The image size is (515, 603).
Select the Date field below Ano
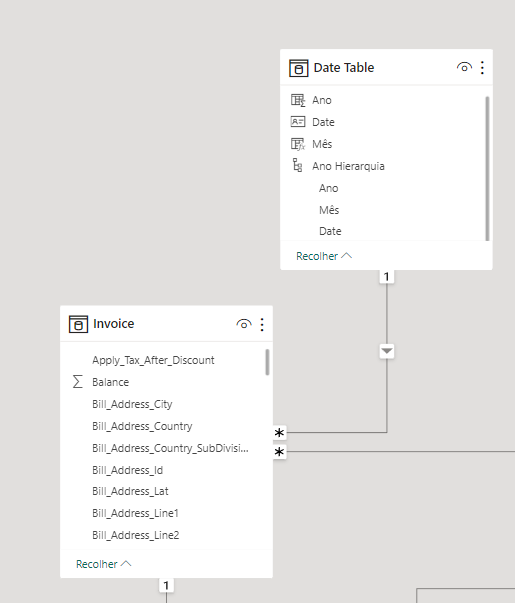click(x=323, y=122)
